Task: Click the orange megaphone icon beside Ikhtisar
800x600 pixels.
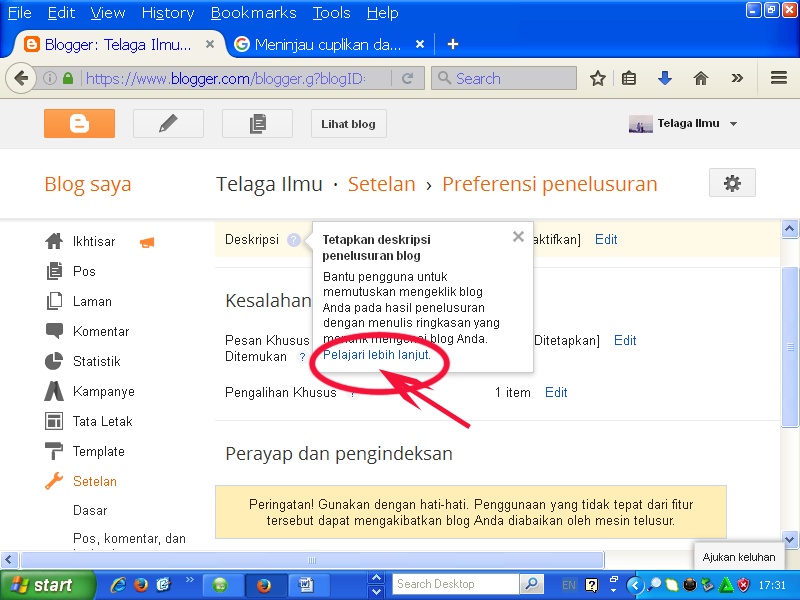Action: [147, 242]
